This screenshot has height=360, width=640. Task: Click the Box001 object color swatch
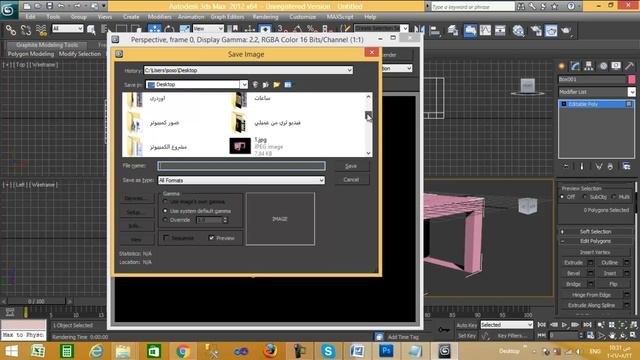631,79
